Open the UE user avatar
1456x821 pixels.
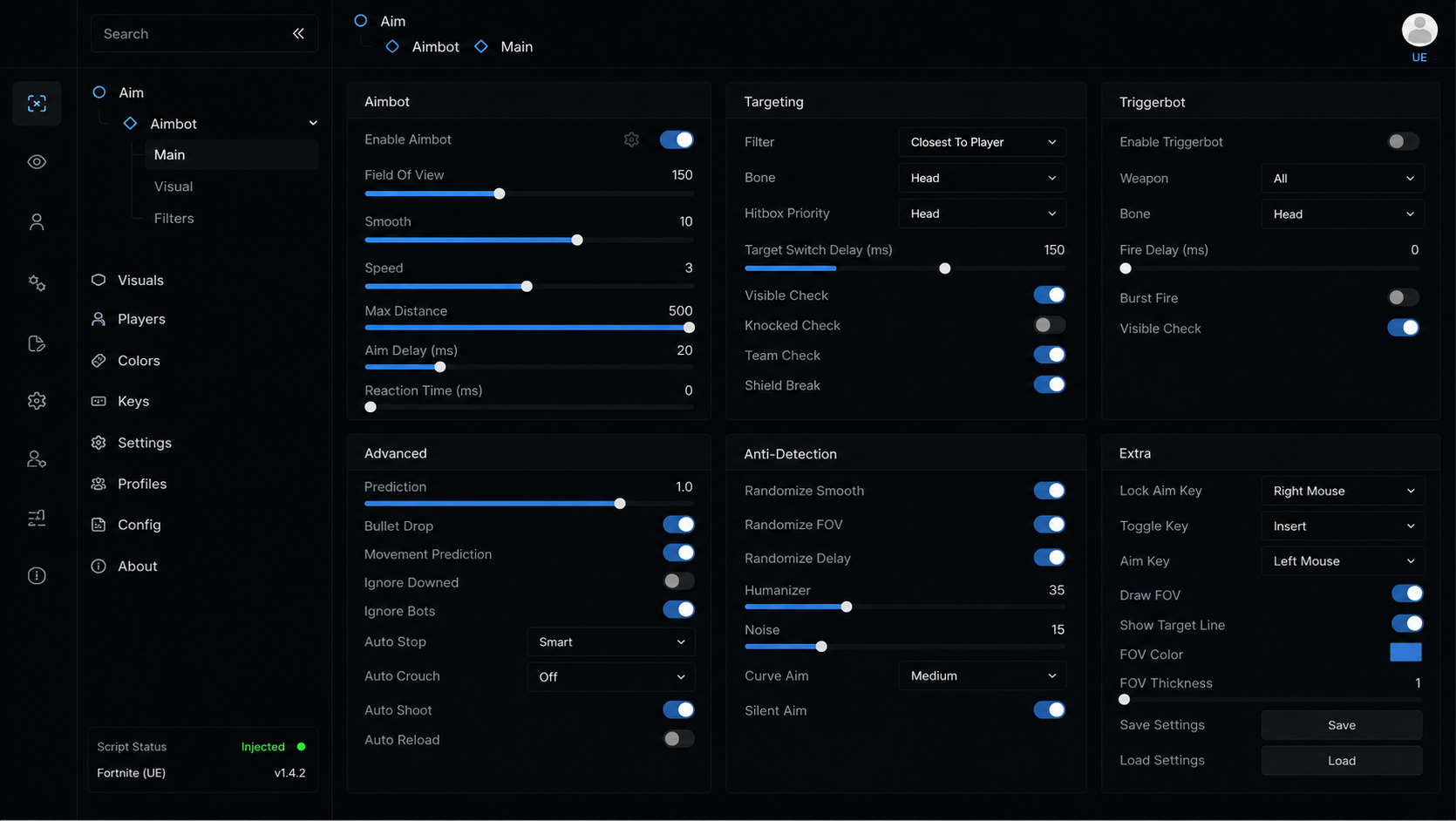coord(1419,30)
